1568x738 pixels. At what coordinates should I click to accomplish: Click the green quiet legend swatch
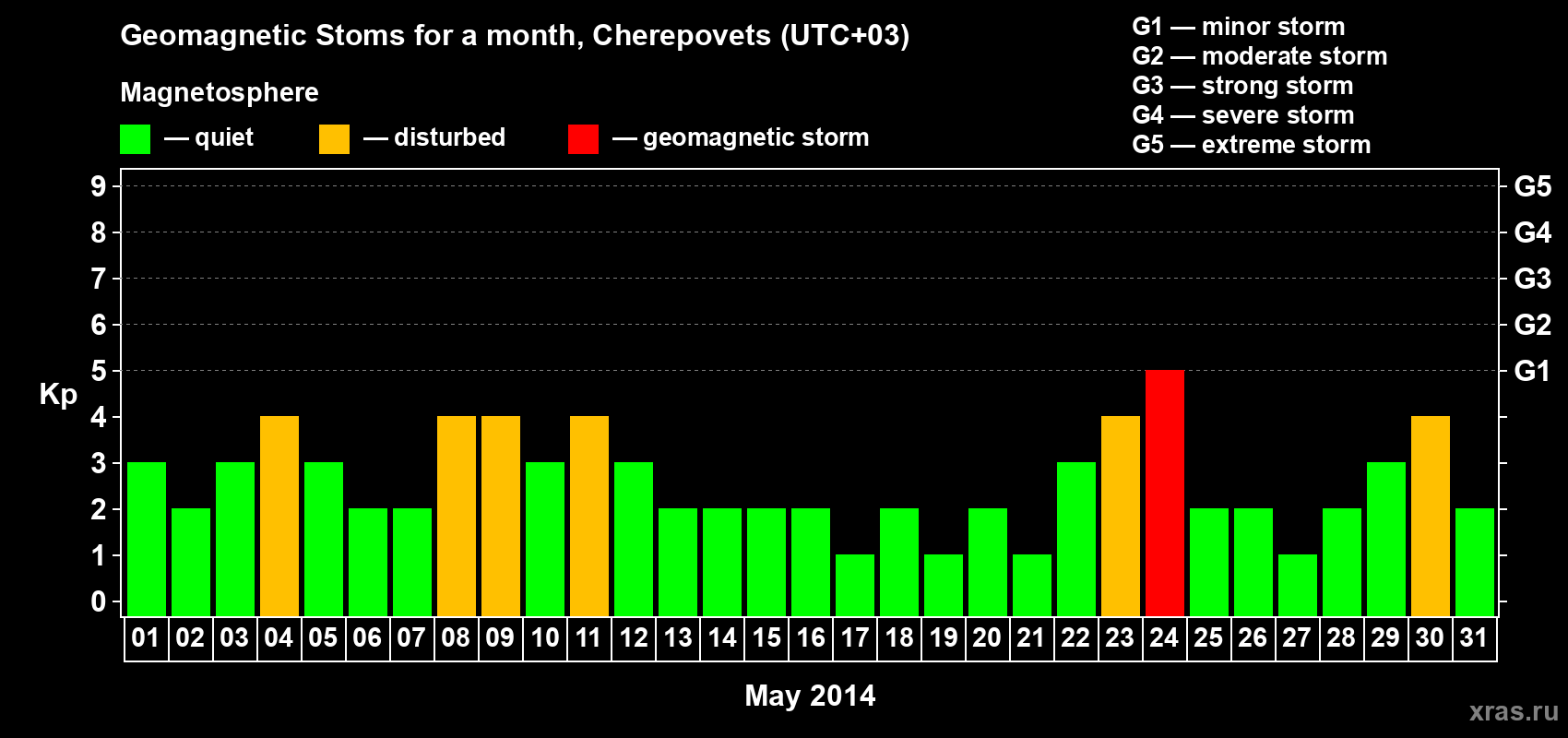pos(136,139)
